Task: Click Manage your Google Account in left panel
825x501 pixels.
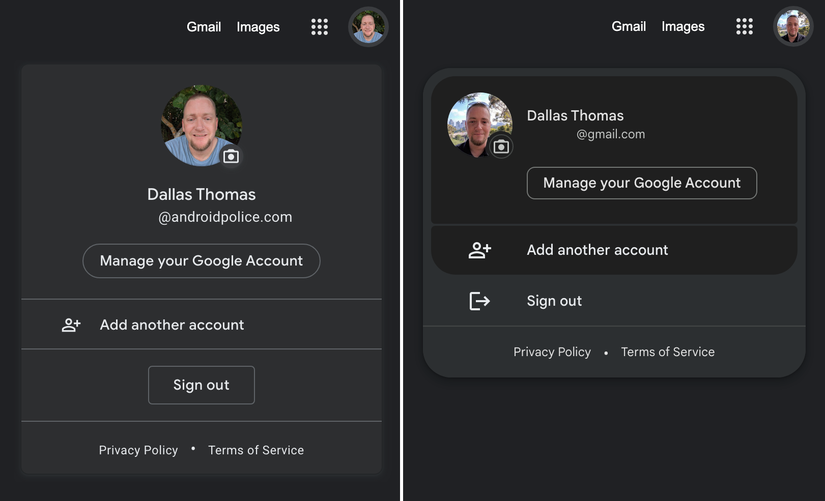Action: point(202,260)
